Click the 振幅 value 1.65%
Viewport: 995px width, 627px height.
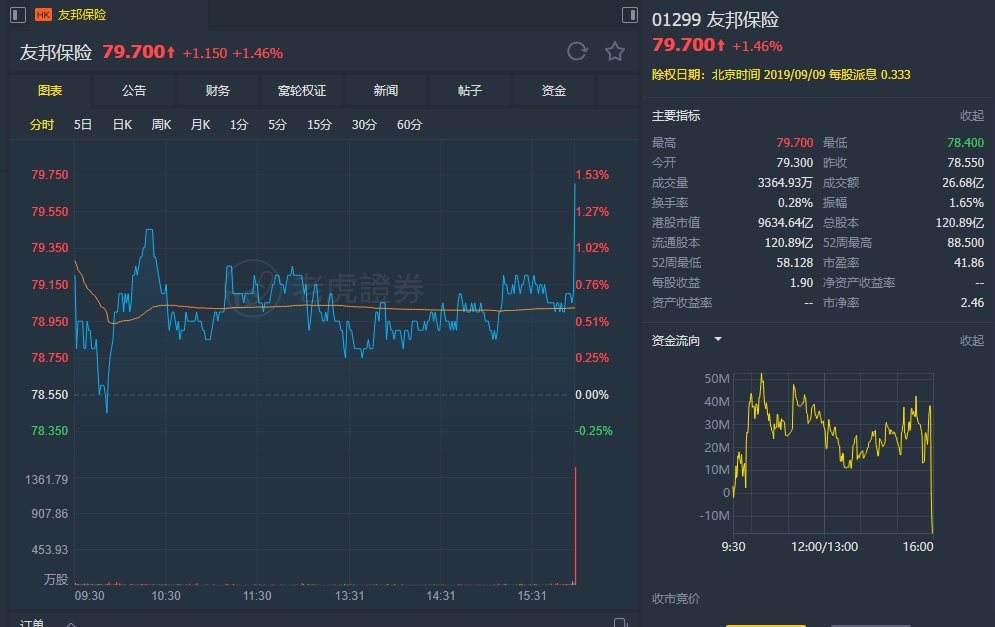coord(966,203)
